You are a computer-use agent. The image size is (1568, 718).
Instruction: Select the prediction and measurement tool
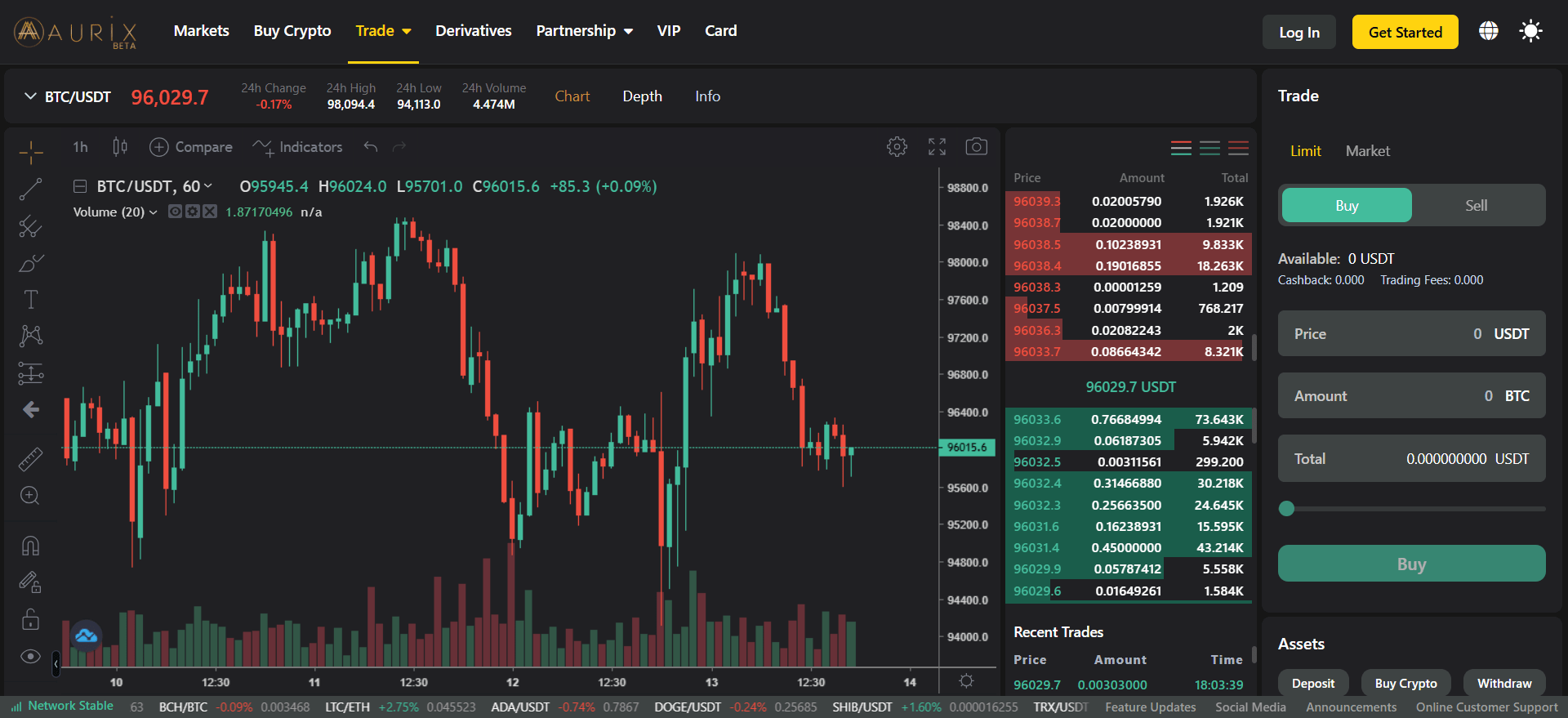[x=31, y=373]
